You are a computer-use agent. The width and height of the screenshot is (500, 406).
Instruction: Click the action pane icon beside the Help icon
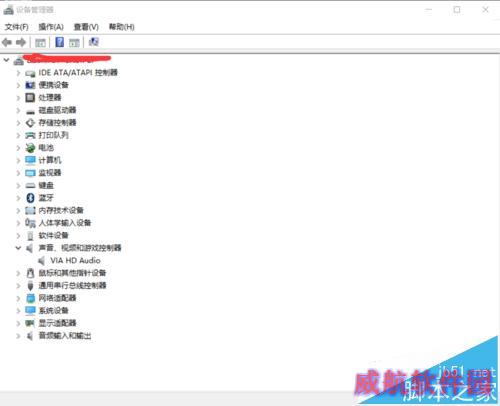point(74,43)
